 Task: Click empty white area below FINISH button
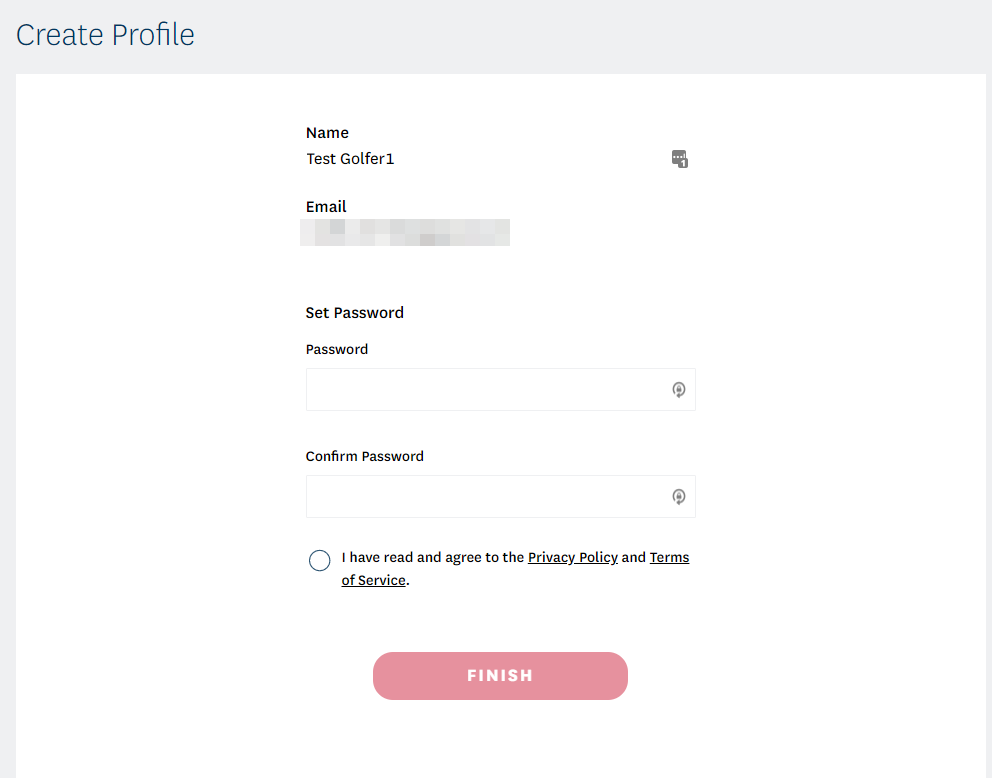pos(500,740)
